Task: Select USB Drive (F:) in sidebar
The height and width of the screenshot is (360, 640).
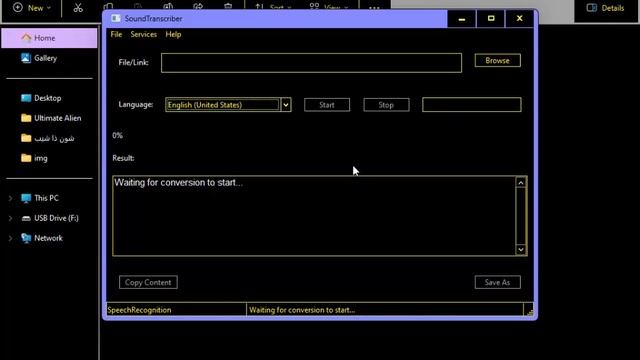Action: (49, 218)
